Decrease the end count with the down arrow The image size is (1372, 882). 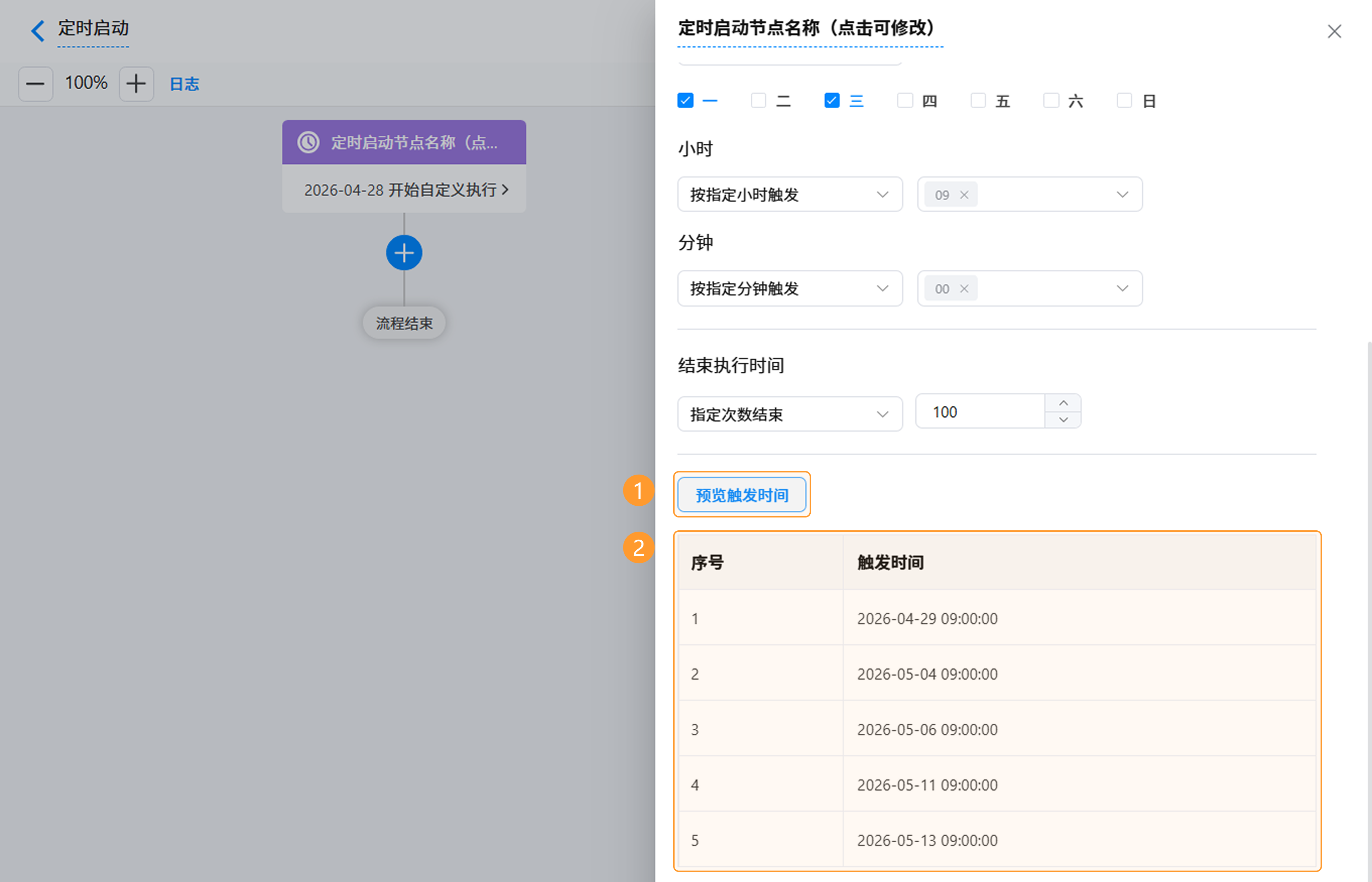(1063, 420)
